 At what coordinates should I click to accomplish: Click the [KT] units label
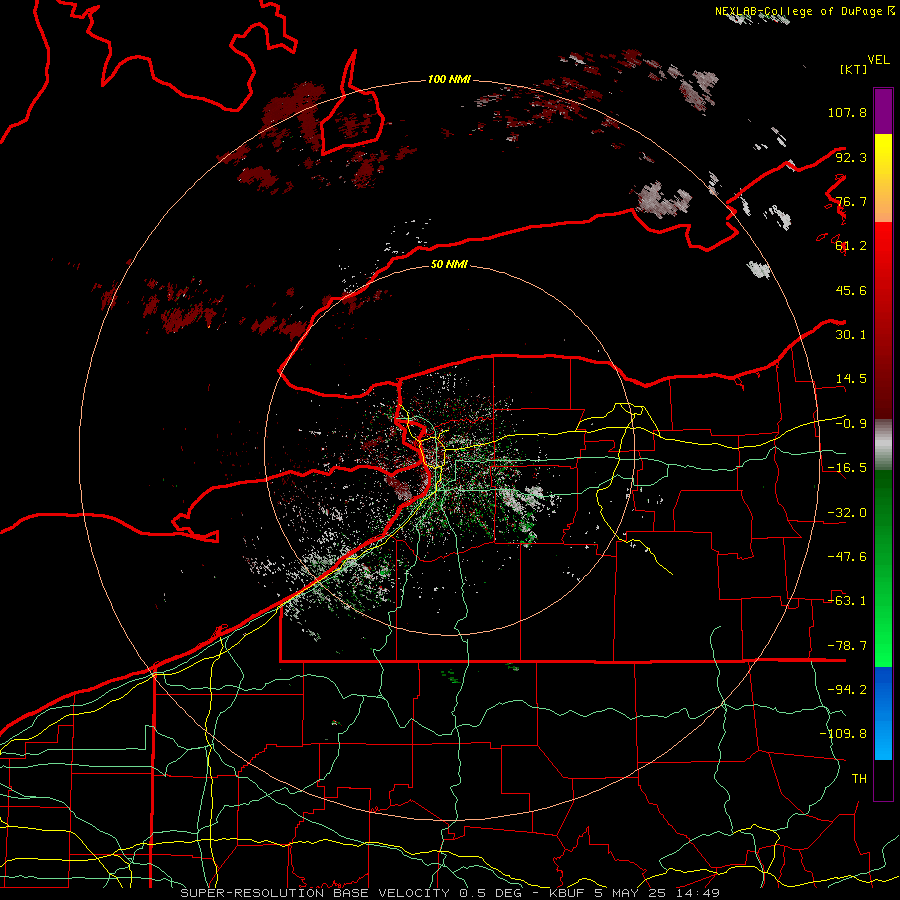pos(854,69)
